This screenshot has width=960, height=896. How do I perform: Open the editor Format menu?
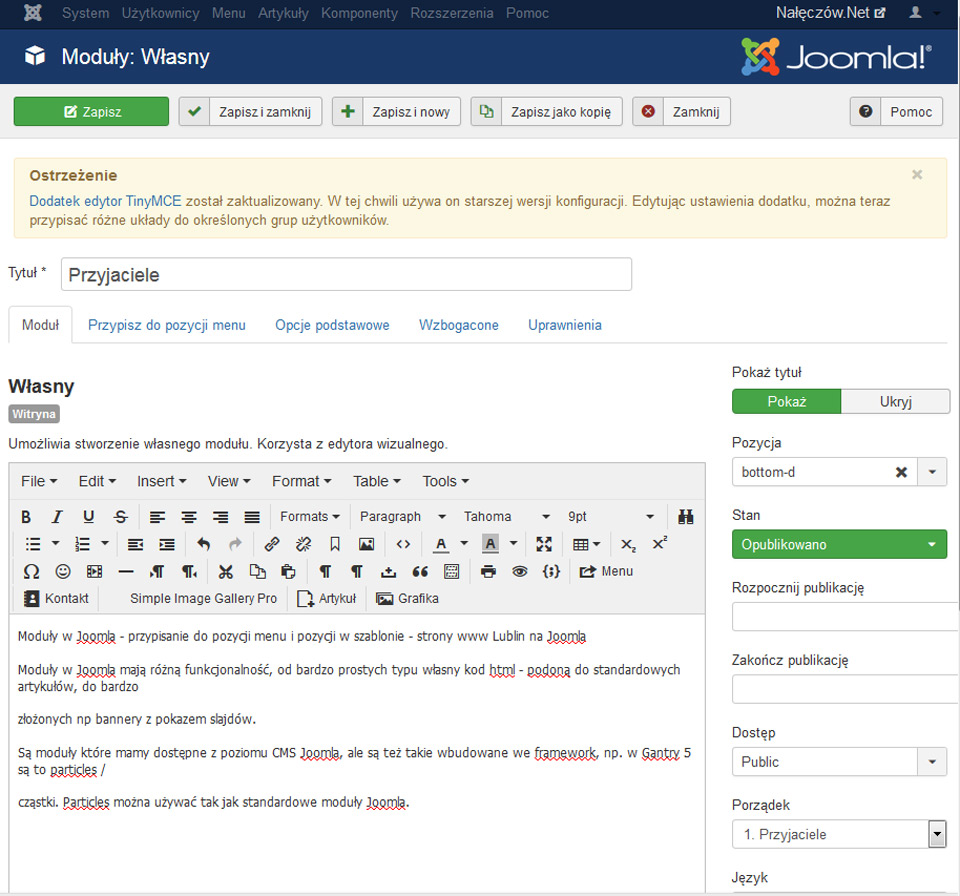tap(302, 481)
